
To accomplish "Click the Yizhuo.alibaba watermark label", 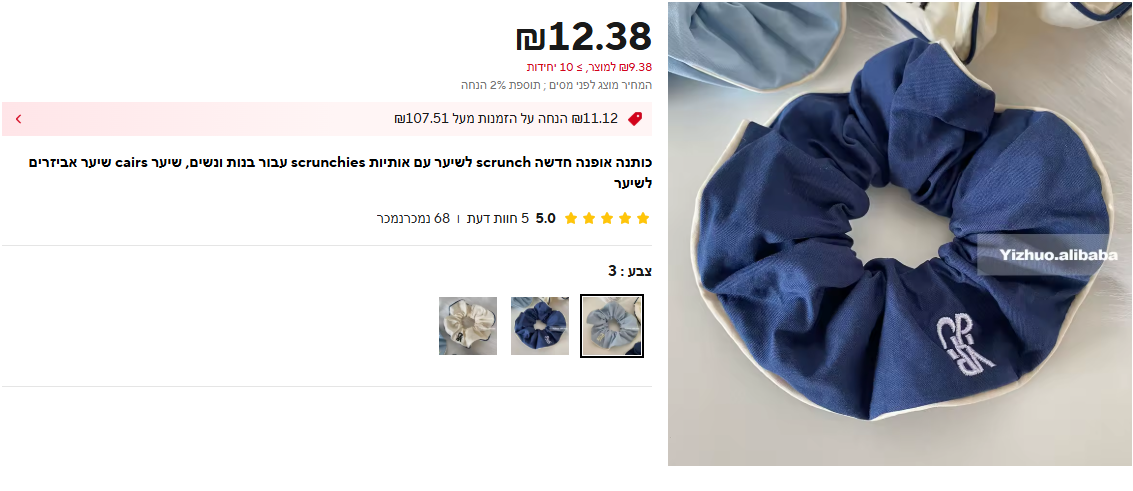I will pyautogui.click(x=1059, y=255).
